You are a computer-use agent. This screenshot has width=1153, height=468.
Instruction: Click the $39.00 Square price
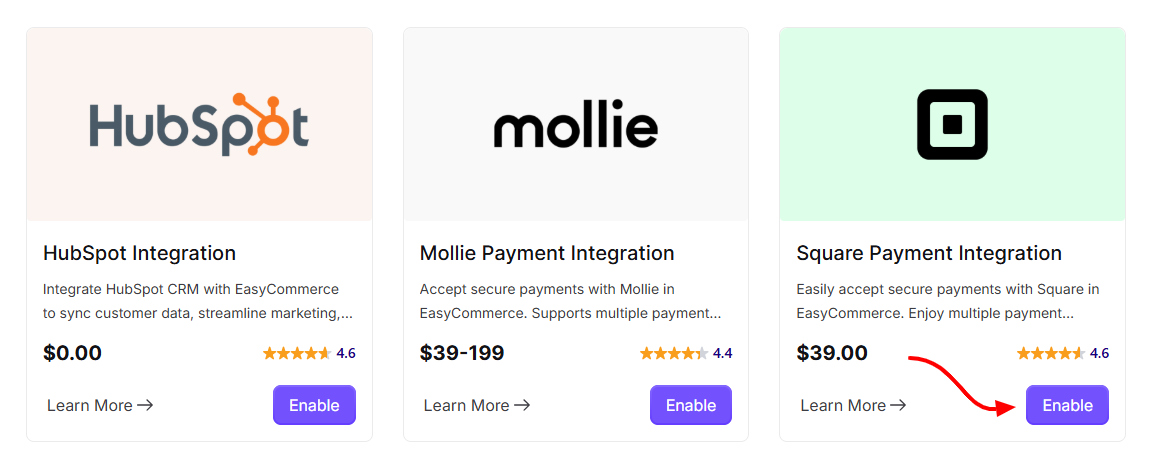click(832, 353)
